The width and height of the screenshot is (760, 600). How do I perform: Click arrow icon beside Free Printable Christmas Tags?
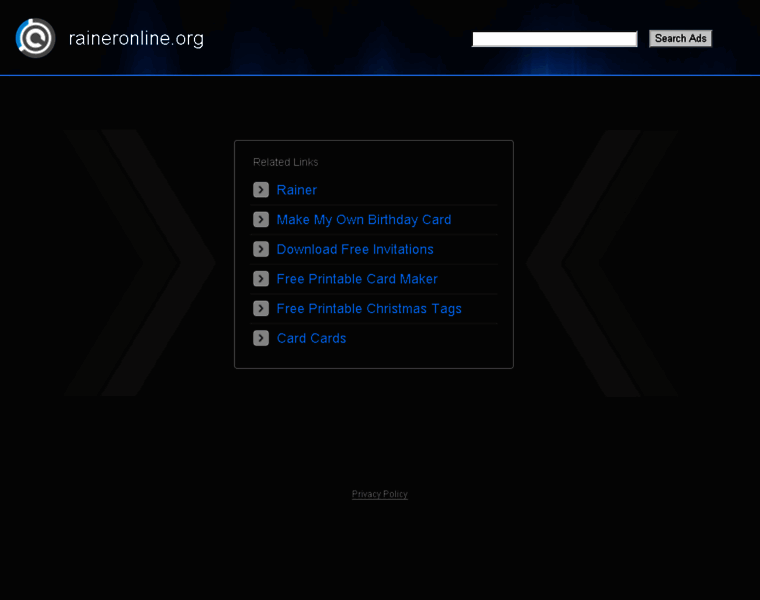tap(261, 308)
